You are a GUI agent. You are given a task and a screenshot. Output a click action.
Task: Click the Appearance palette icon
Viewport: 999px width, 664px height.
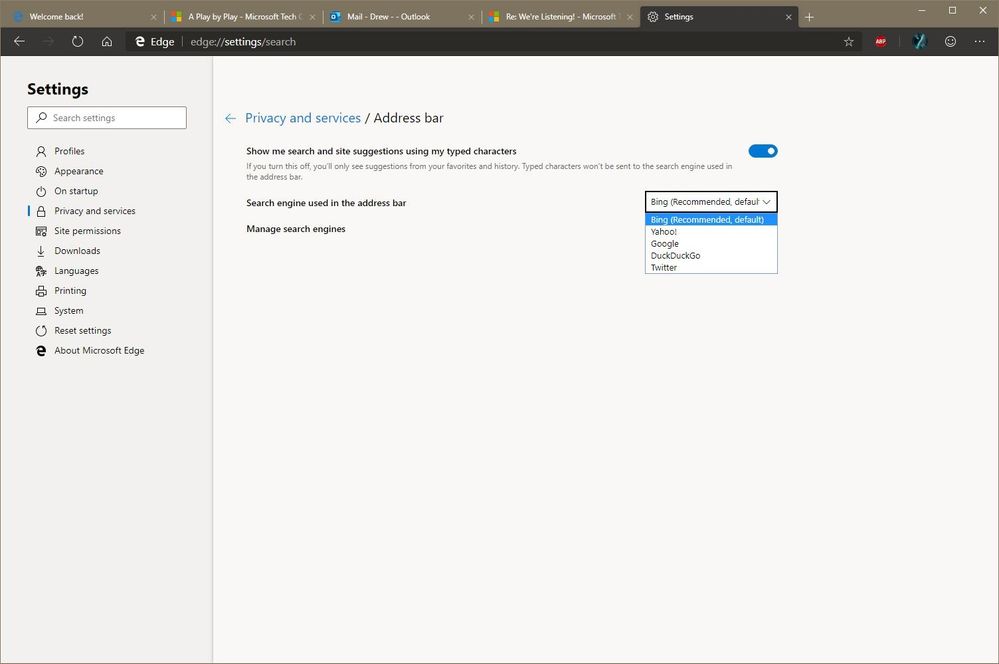[41, 171]
